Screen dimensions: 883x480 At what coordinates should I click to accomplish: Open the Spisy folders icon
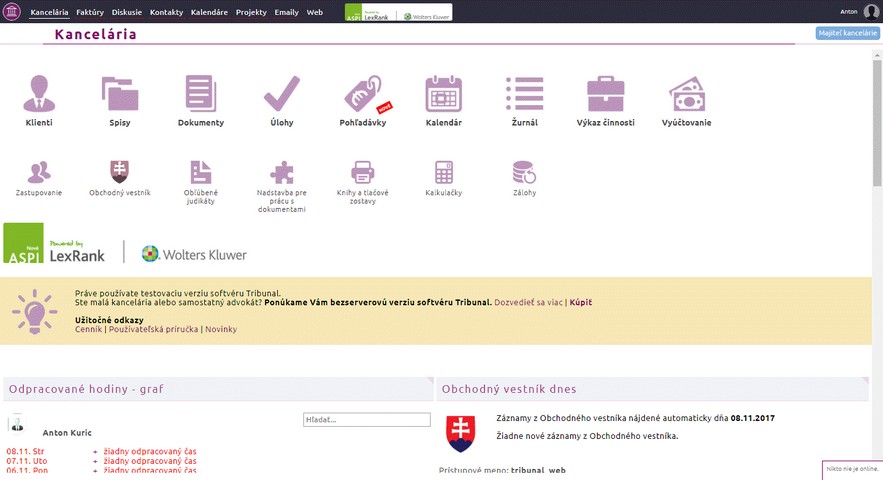[x=120, y=94]
